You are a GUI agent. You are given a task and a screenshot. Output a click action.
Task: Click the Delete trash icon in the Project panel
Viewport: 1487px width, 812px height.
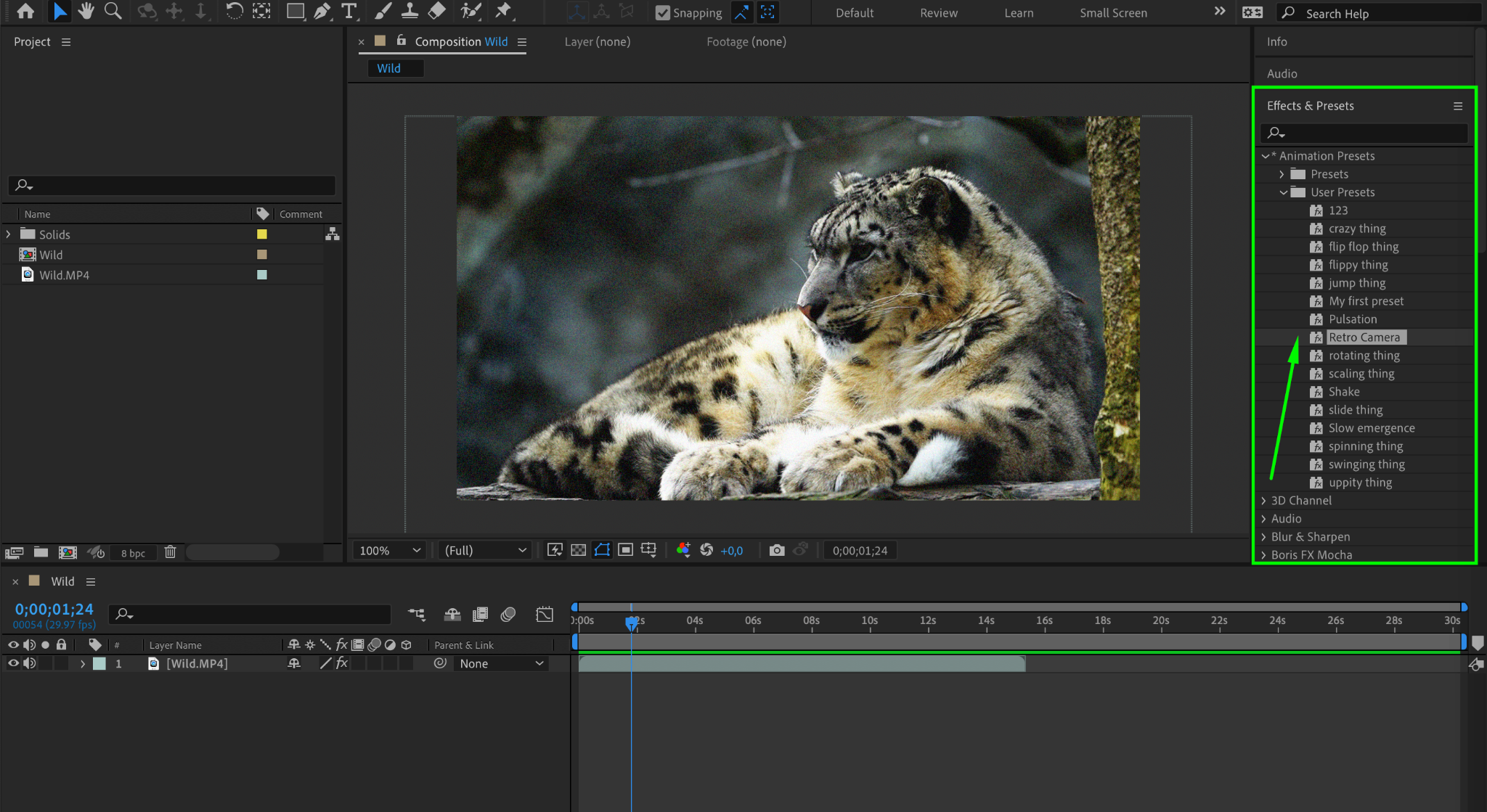(x=170, y=552)
